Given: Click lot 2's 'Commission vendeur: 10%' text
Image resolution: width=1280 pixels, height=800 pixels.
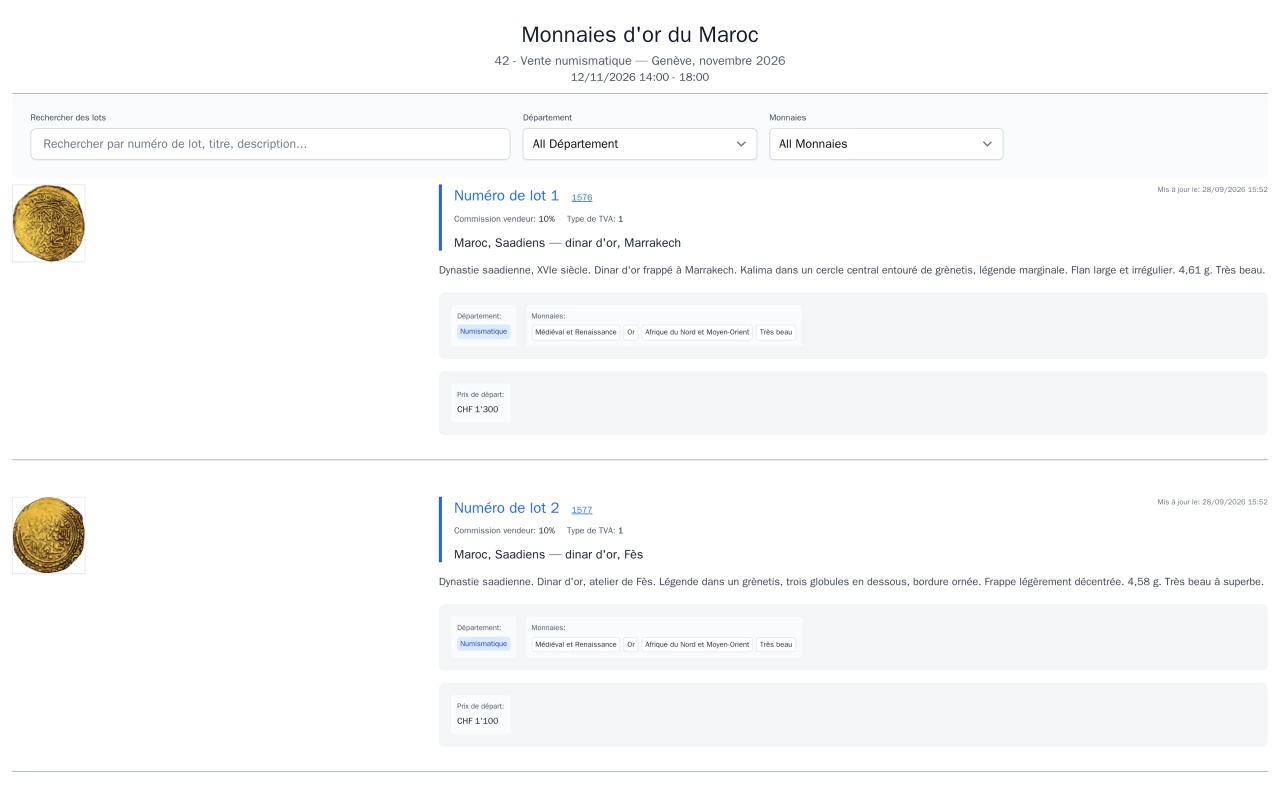Looking at the screenshot, I should [504, 531].
